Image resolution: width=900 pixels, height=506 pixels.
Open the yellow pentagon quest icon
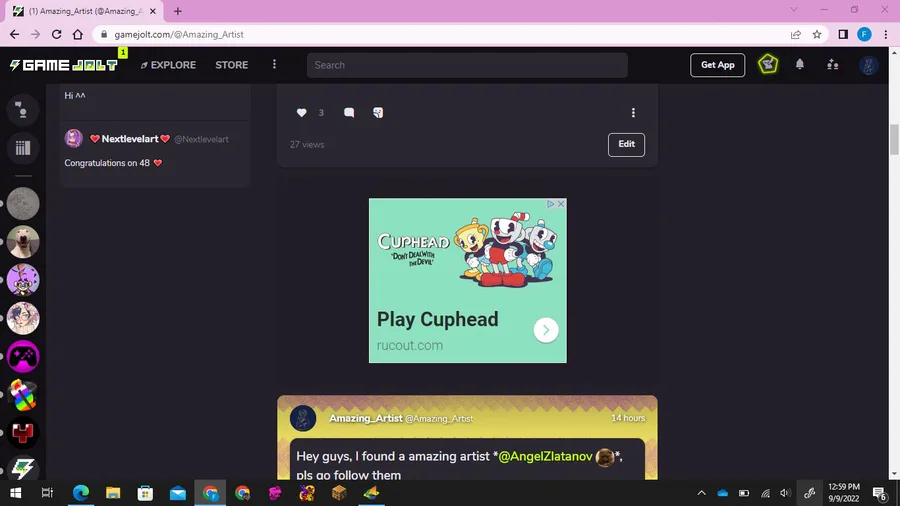pyautogui.click(x=768, y=64)
